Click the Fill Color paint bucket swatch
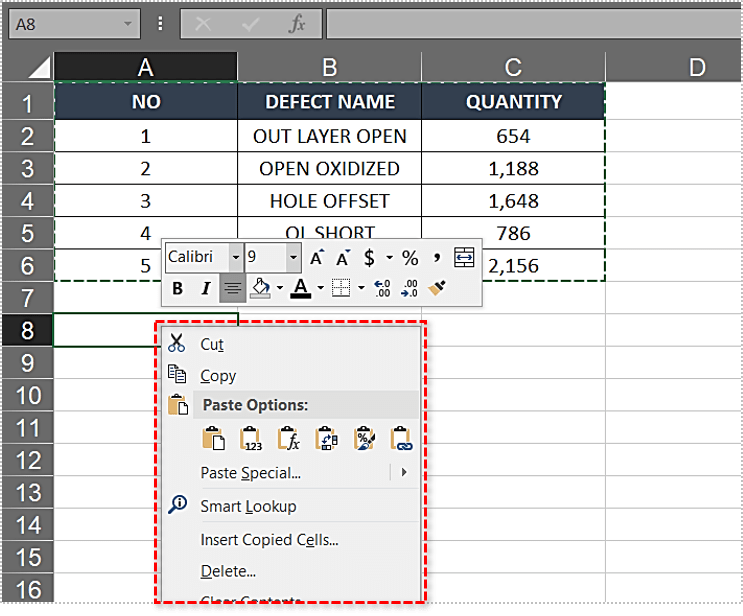Viewport: 743px width, 616px height. pyautogui.click(x=261, y=289)
